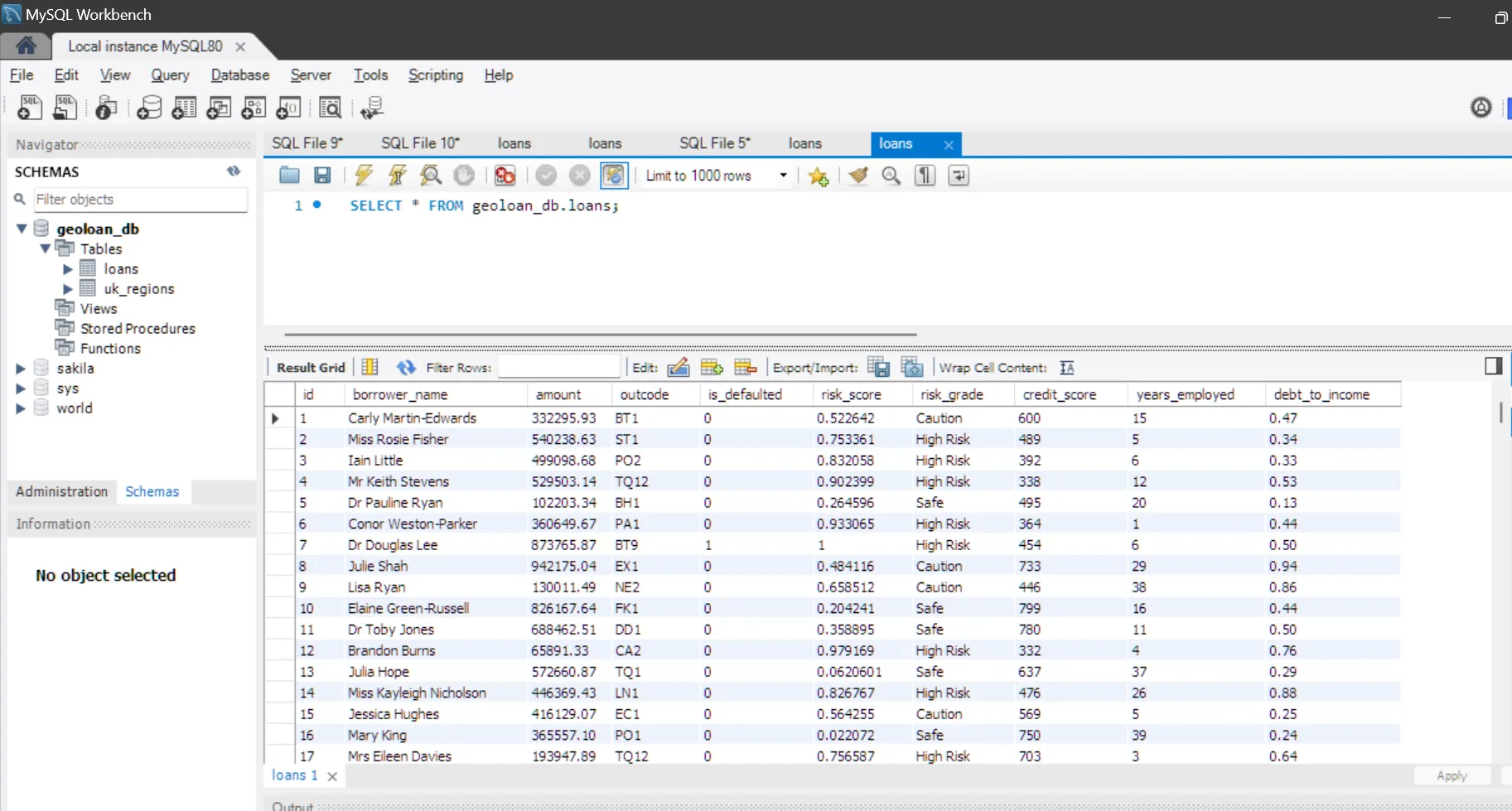Toggle word wrapping in the editor

click(959, 175)
